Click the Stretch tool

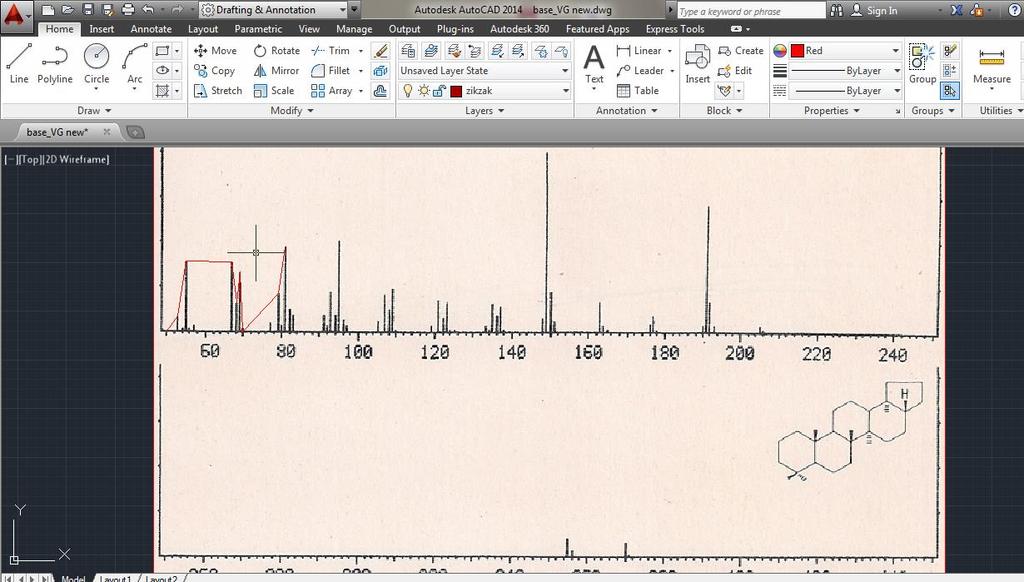click(x=217, y=91)
